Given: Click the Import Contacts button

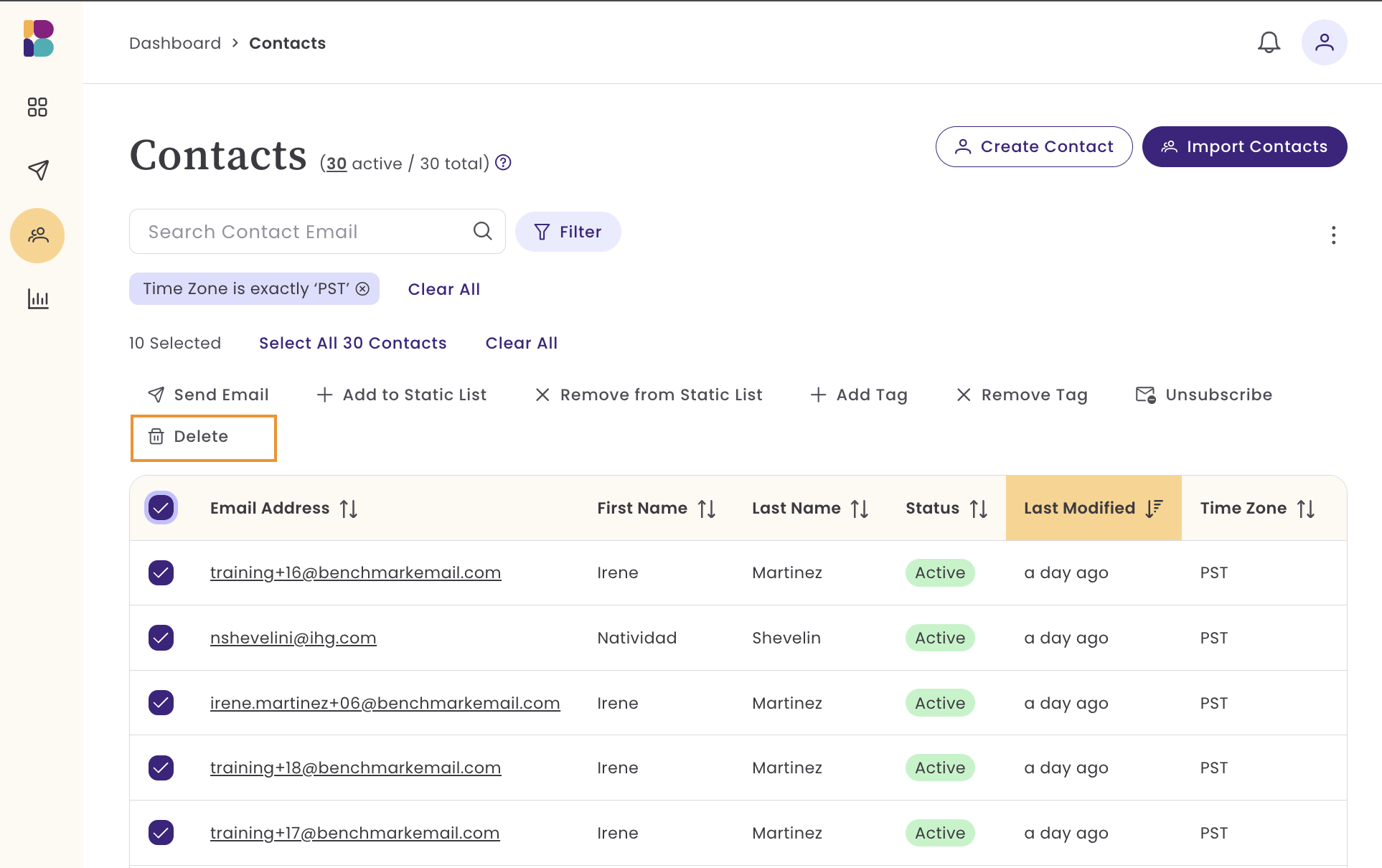Looking at the screenshot, I should (1244, 146).
